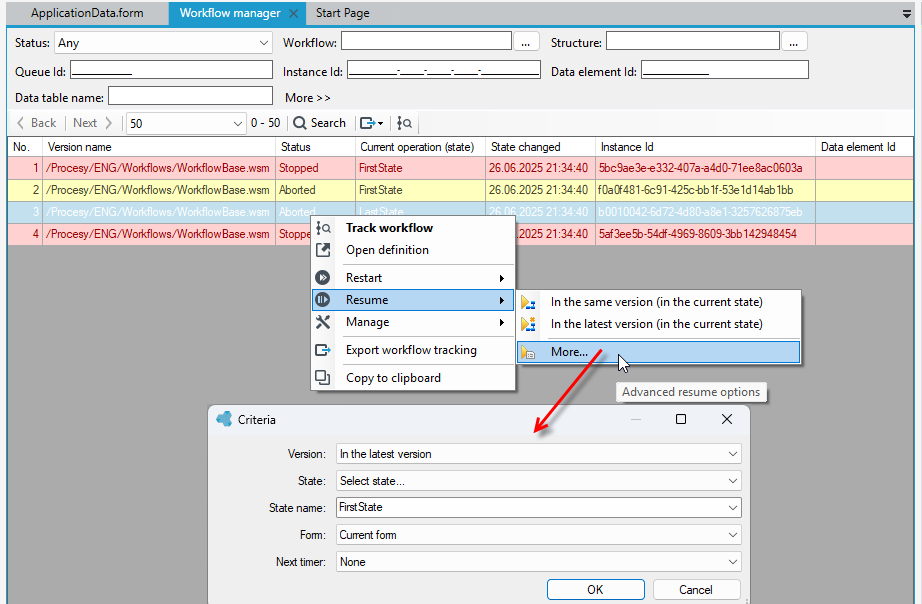Open the tab list overflow arrow
Screen dimensions: 922x604
pyautogui.click(x=907, y=14)
